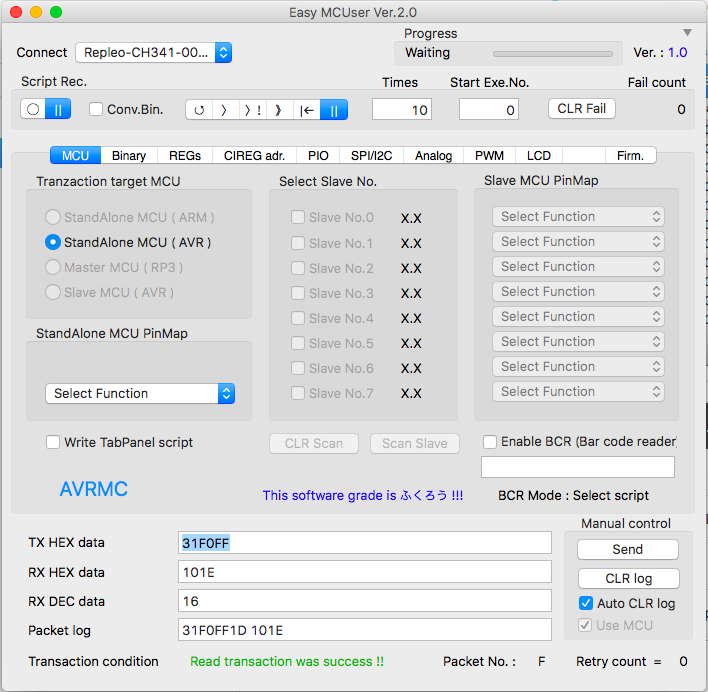The image size is (708, 692).
Task: Check the Slave No.7 checkbox
Action: [298, 393]
